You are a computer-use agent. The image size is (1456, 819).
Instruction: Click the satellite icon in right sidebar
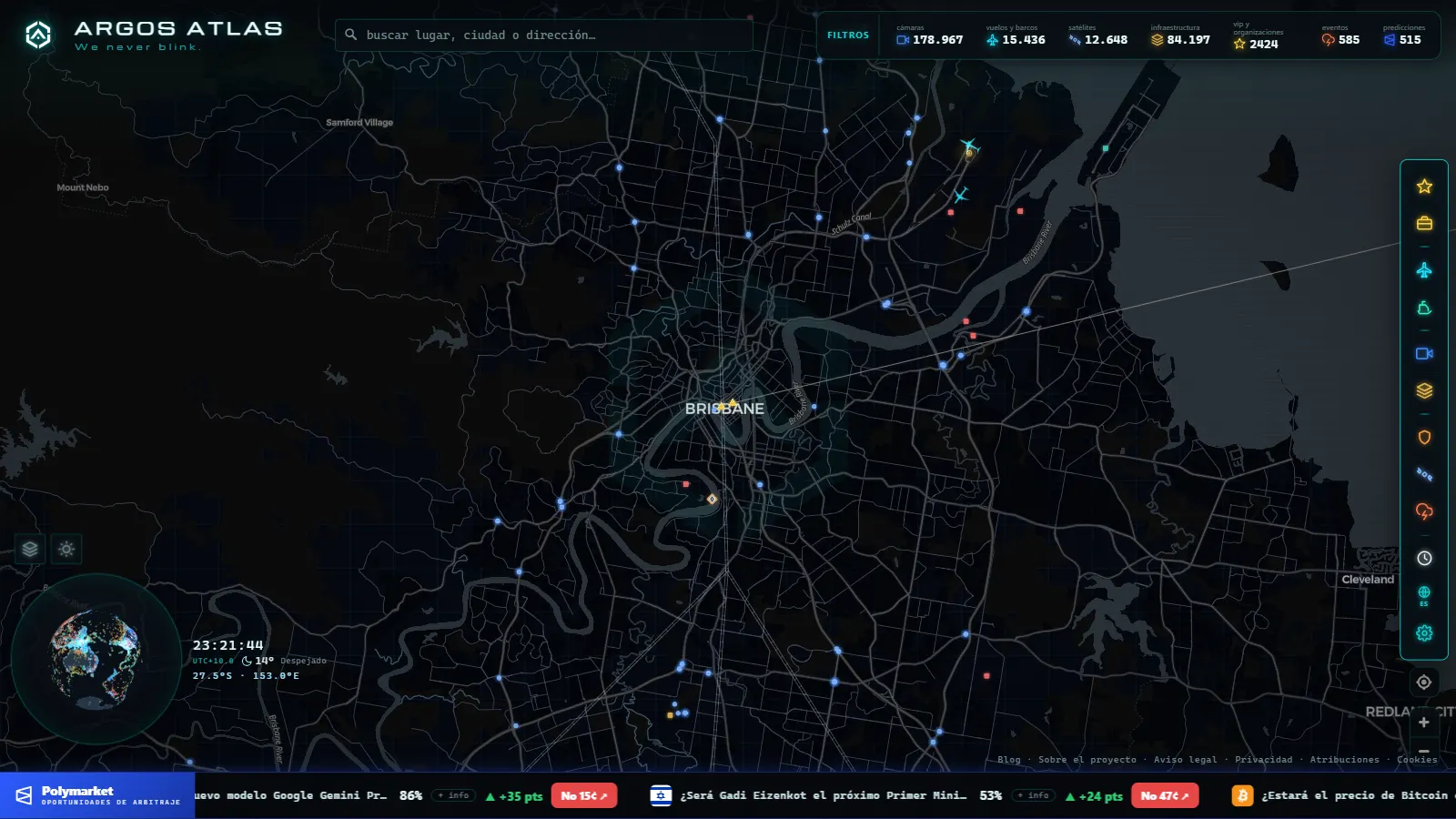coord(1424,474)
